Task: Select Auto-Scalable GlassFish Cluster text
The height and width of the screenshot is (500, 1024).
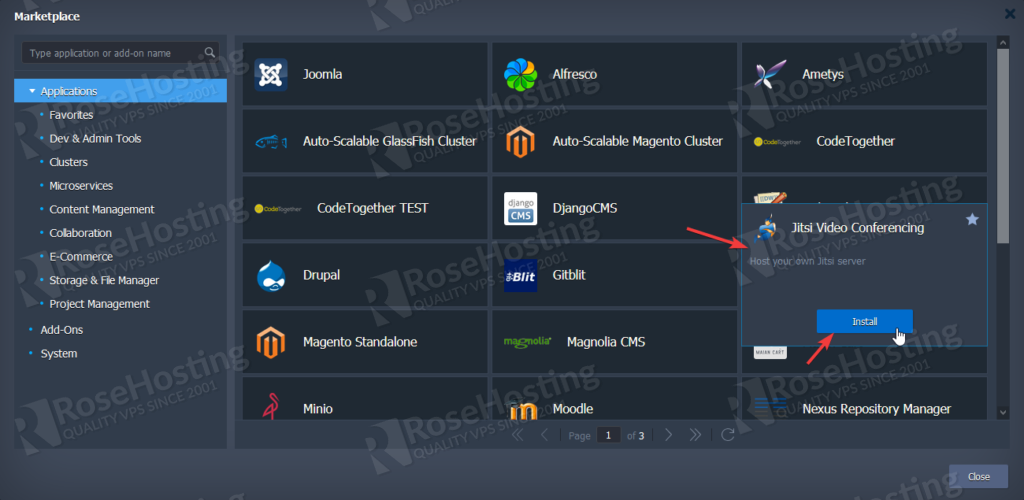Action: (x=390, y=141)
